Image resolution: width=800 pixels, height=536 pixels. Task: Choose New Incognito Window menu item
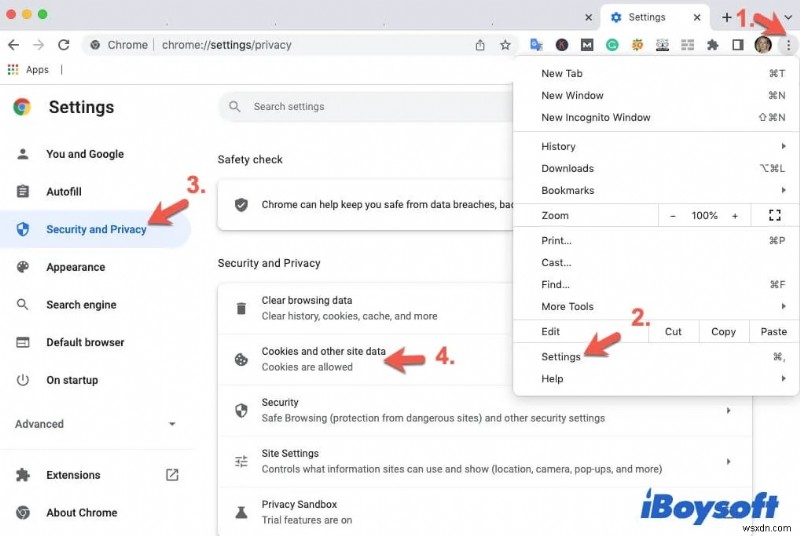(x=656, y=117)
